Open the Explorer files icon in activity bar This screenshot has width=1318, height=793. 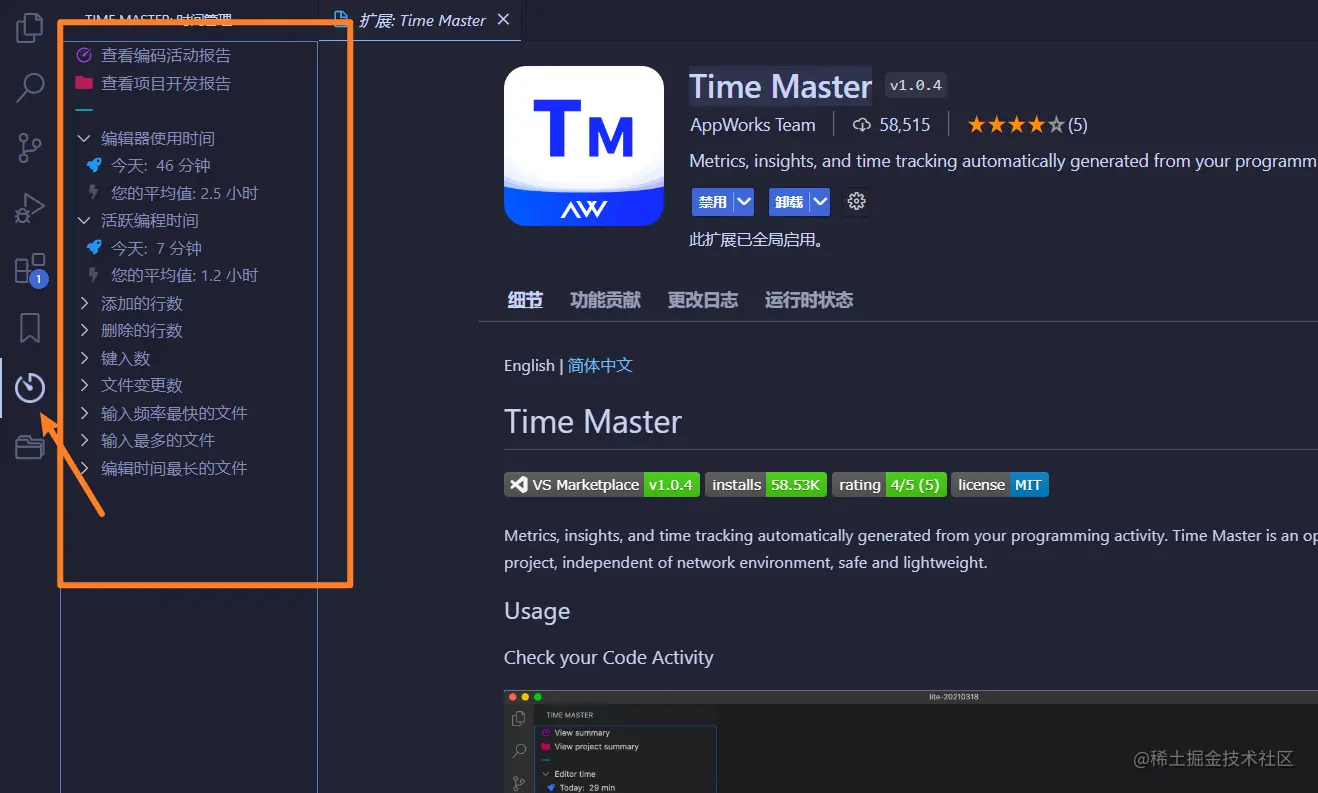tap(30, 28)
